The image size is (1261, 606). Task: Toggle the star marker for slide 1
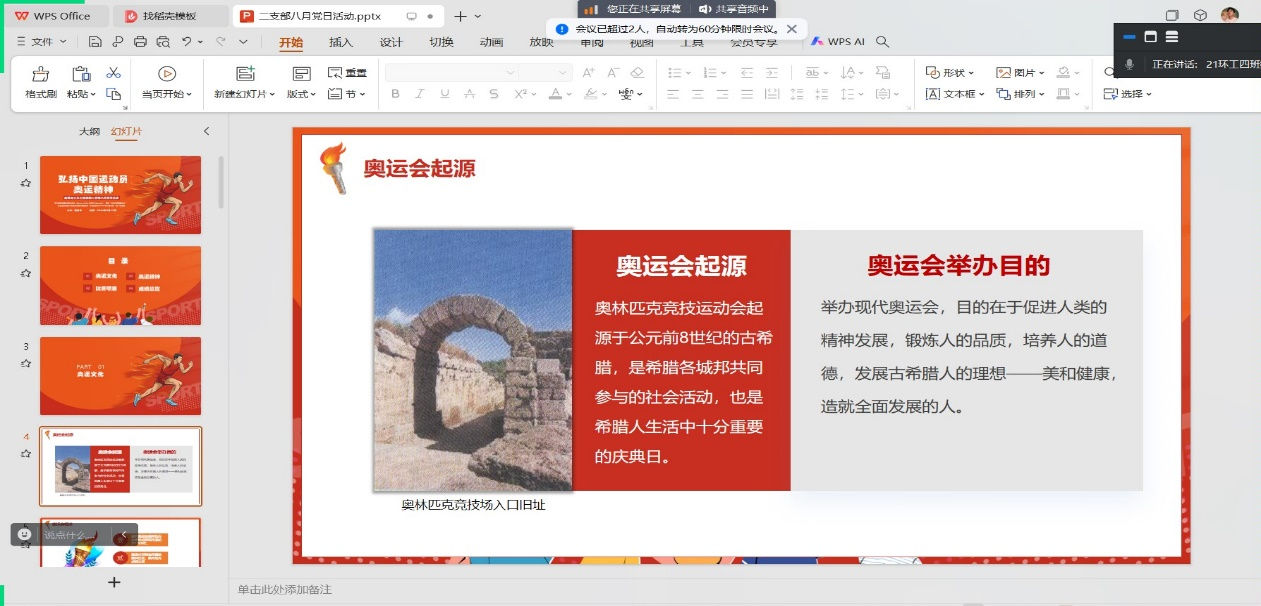pos(26,183)
